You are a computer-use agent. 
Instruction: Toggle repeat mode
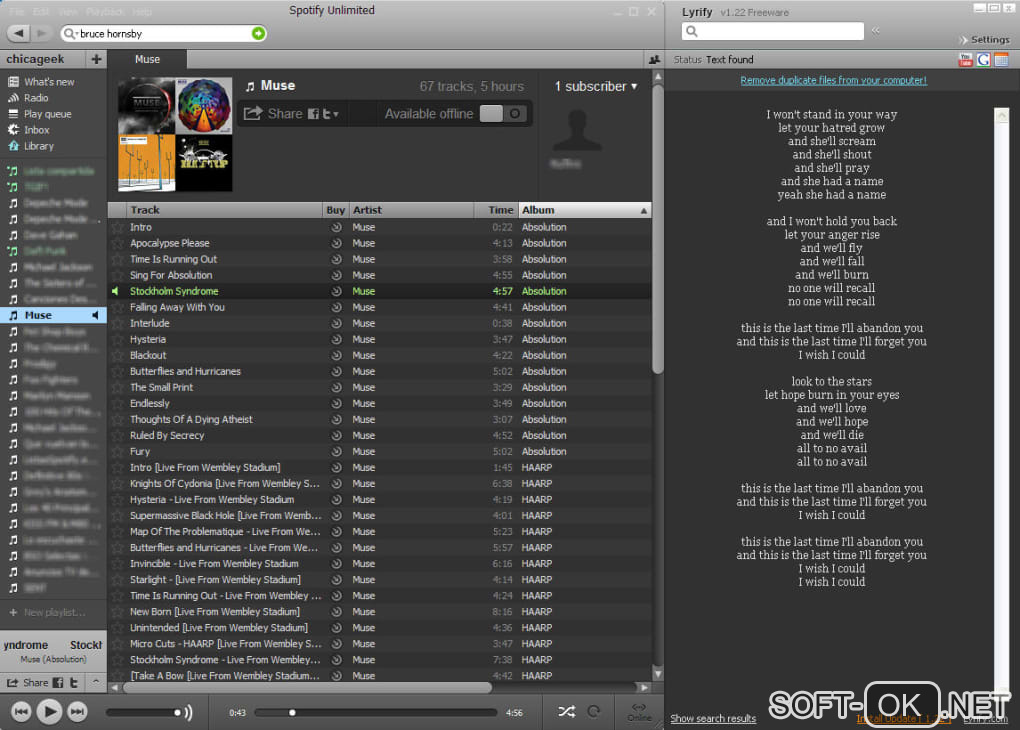(x=594, y=712)
